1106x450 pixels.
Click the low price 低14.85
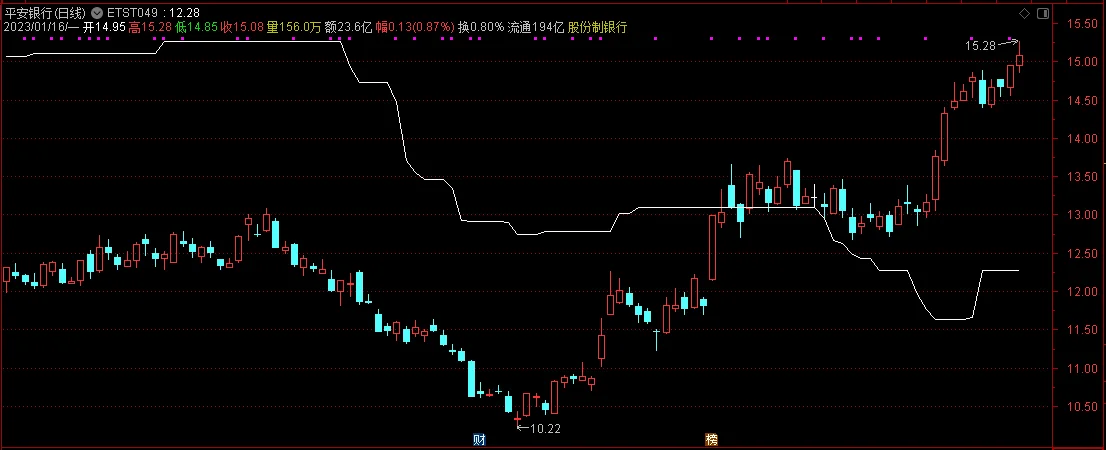197,28
